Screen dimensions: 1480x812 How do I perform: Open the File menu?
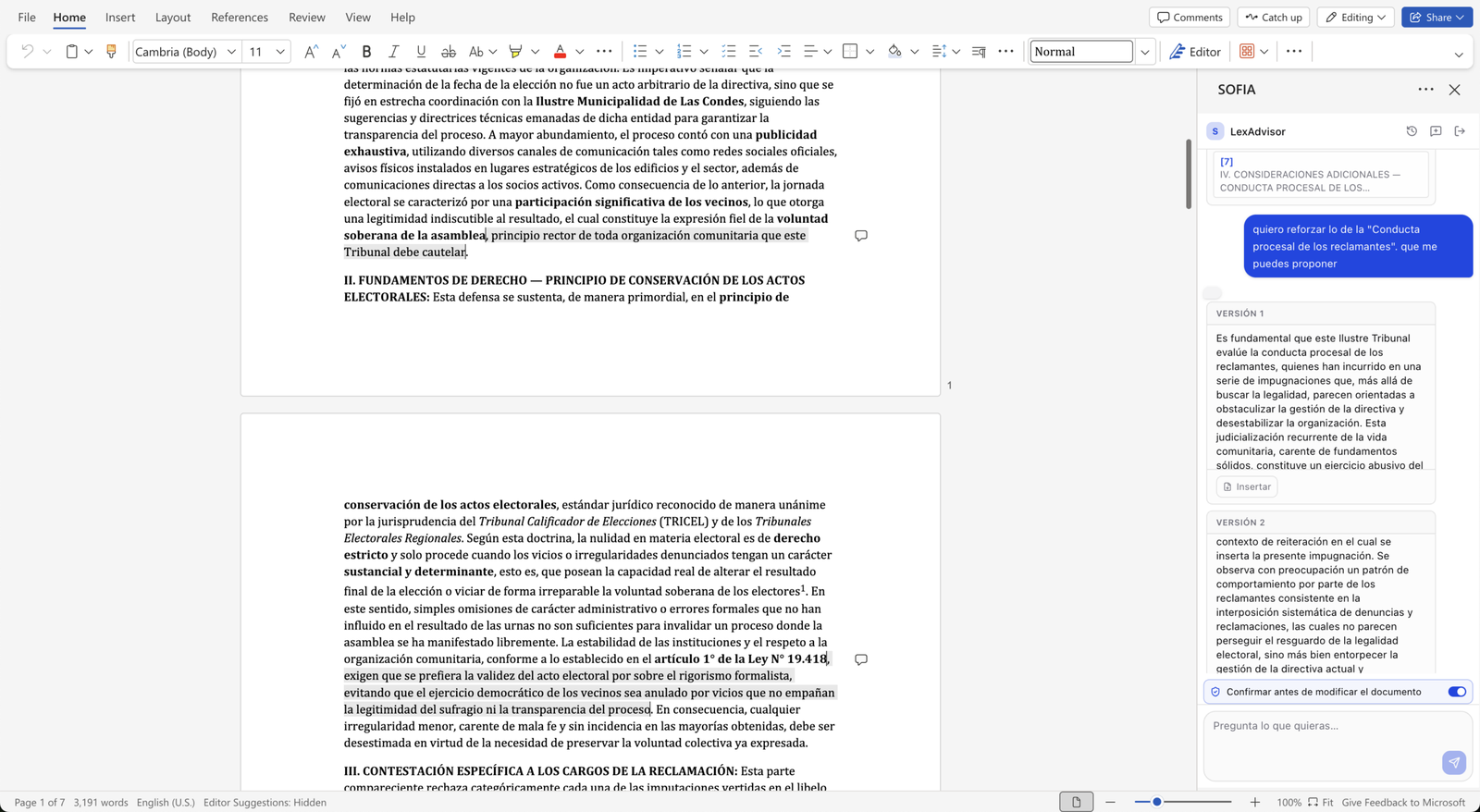27,18
